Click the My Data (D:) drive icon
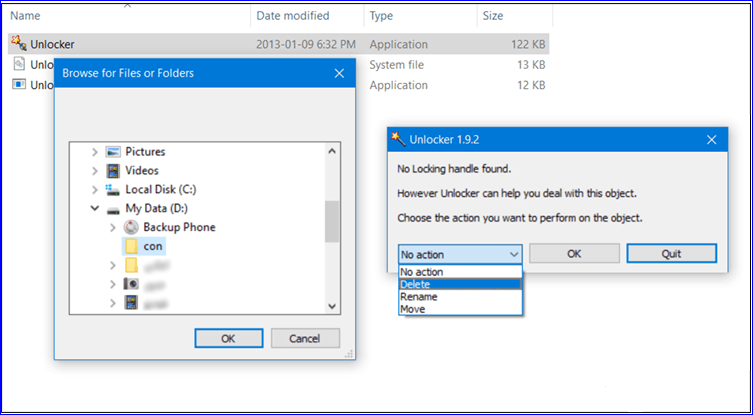The width and height of the screenshot is (753, 415). tap(113, 208)
